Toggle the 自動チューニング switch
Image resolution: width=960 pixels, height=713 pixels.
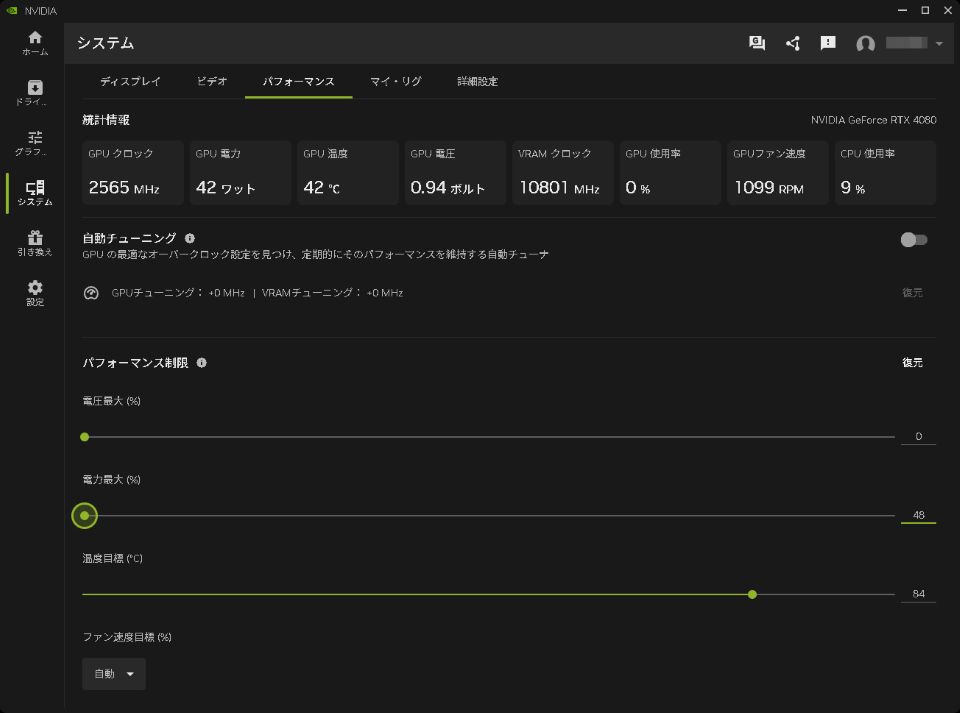click(x=913, y=239)
